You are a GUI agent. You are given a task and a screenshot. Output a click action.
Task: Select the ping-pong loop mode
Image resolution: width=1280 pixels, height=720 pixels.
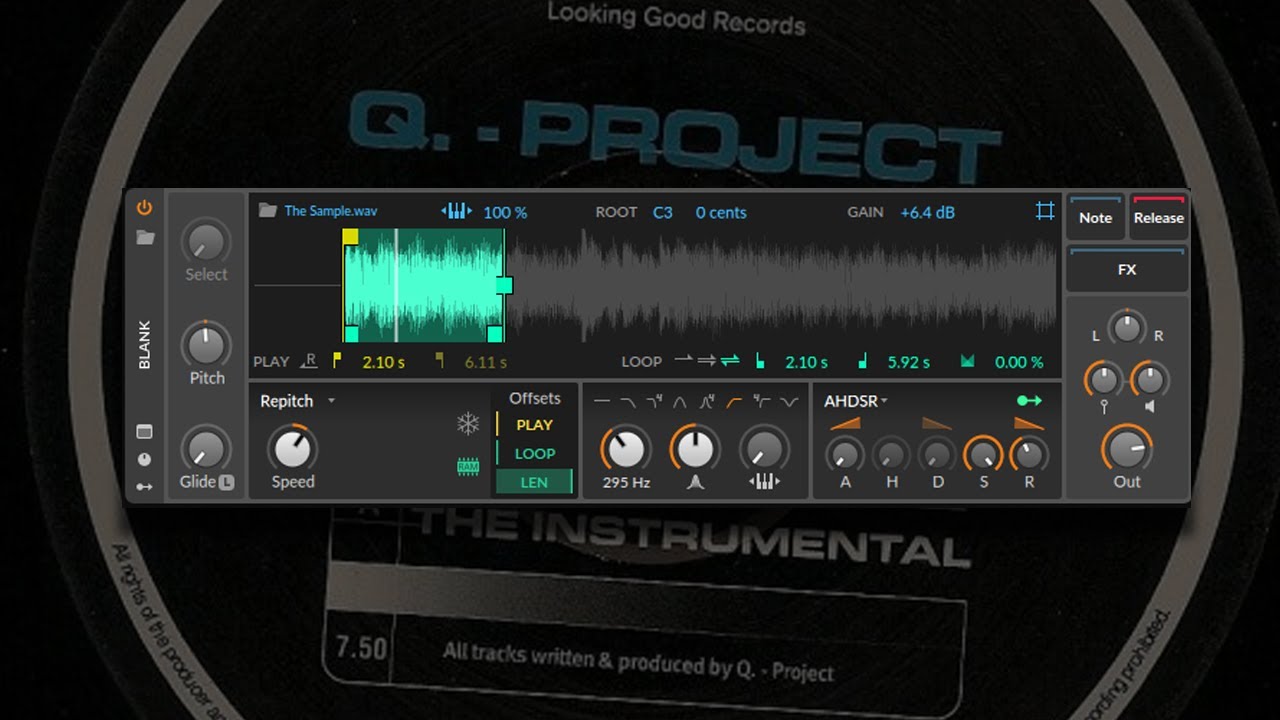tap(730, 361)
